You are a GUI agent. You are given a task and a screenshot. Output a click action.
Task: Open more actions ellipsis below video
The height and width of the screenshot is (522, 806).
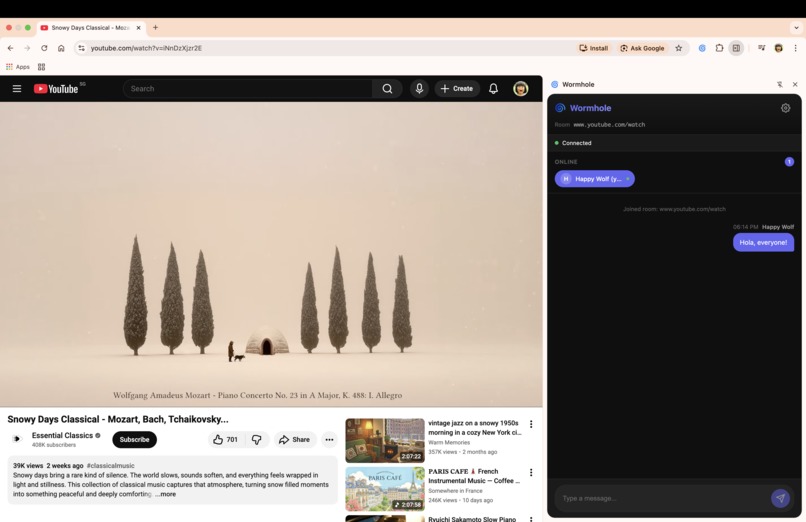[329, 440]
